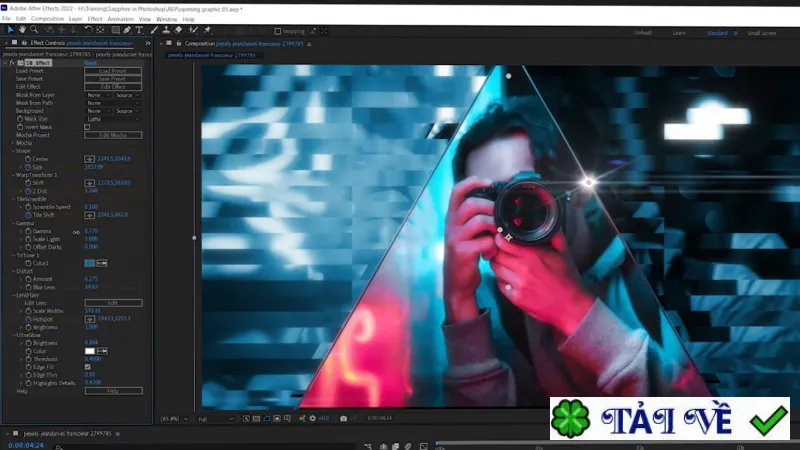The width and height of the screenshot is (800, 450).
Task: Open the magnification ratio dropdown
Action: point(174,419)
